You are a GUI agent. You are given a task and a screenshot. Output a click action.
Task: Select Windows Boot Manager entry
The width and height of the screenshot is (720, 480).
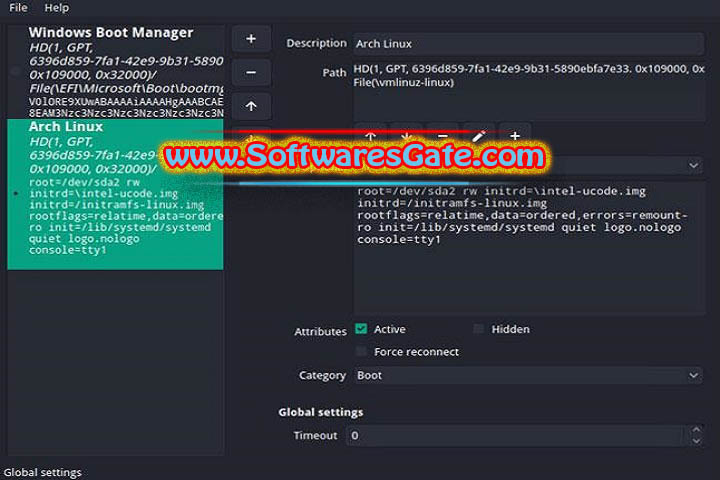tap(115, 72)
